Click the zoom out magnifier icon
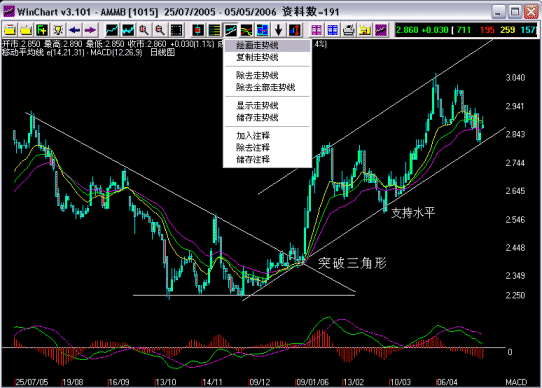 160,30
